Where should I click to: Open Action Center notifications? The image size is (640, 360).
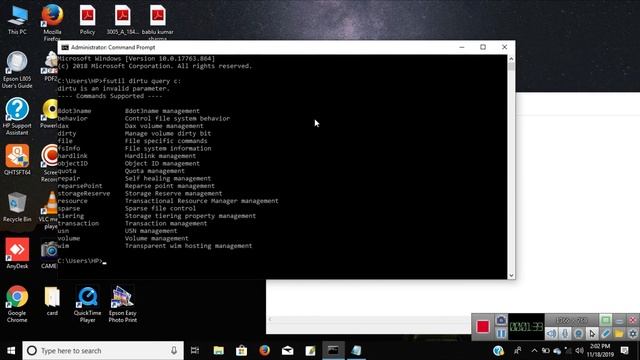(x=624, y=351)
